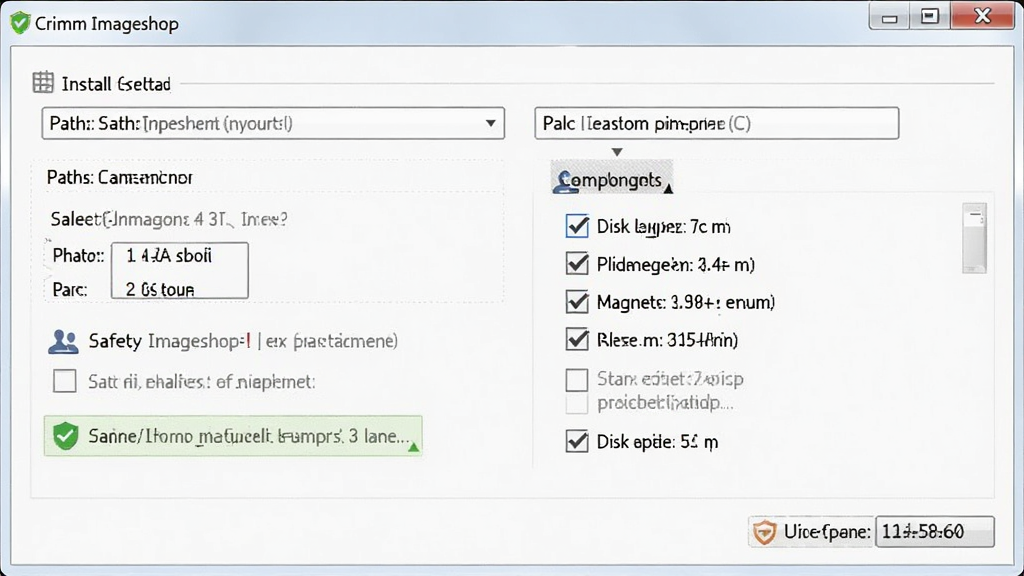Click the green shield icon in the green bar
1024x576 pixels.
coord(65,436)
